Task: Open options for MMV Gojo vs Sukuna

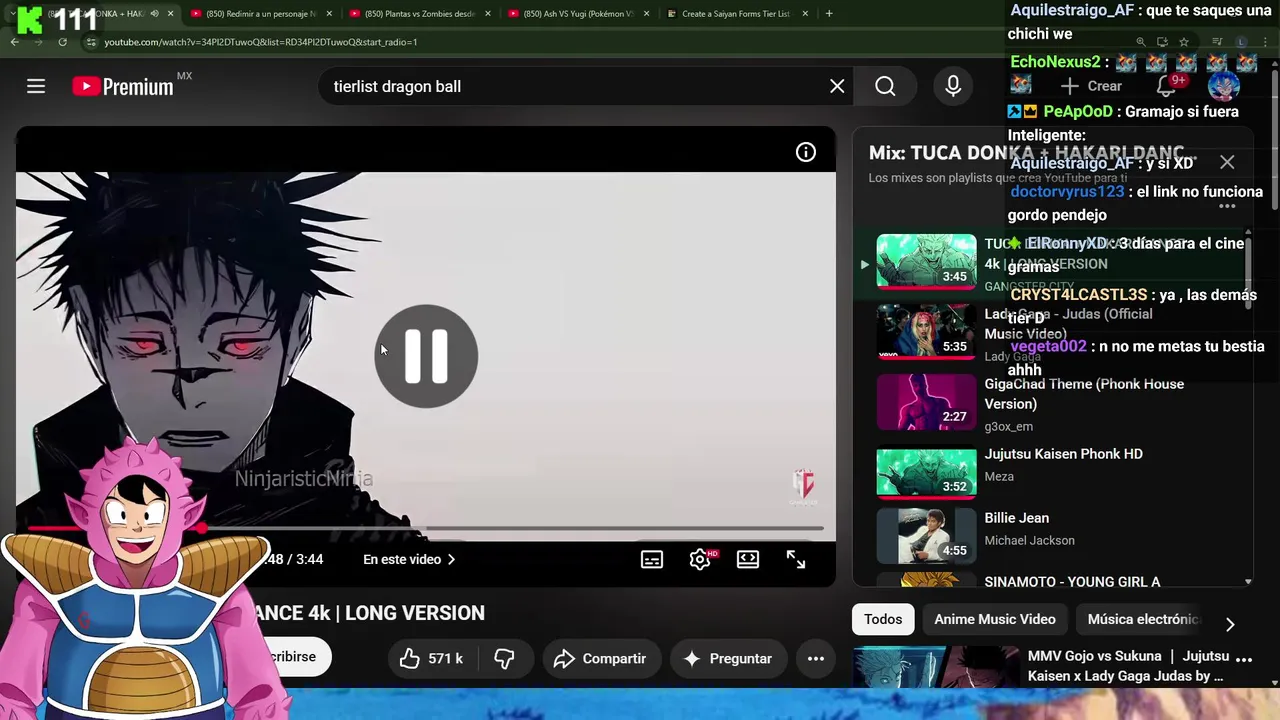Action: coord(1244,658)
